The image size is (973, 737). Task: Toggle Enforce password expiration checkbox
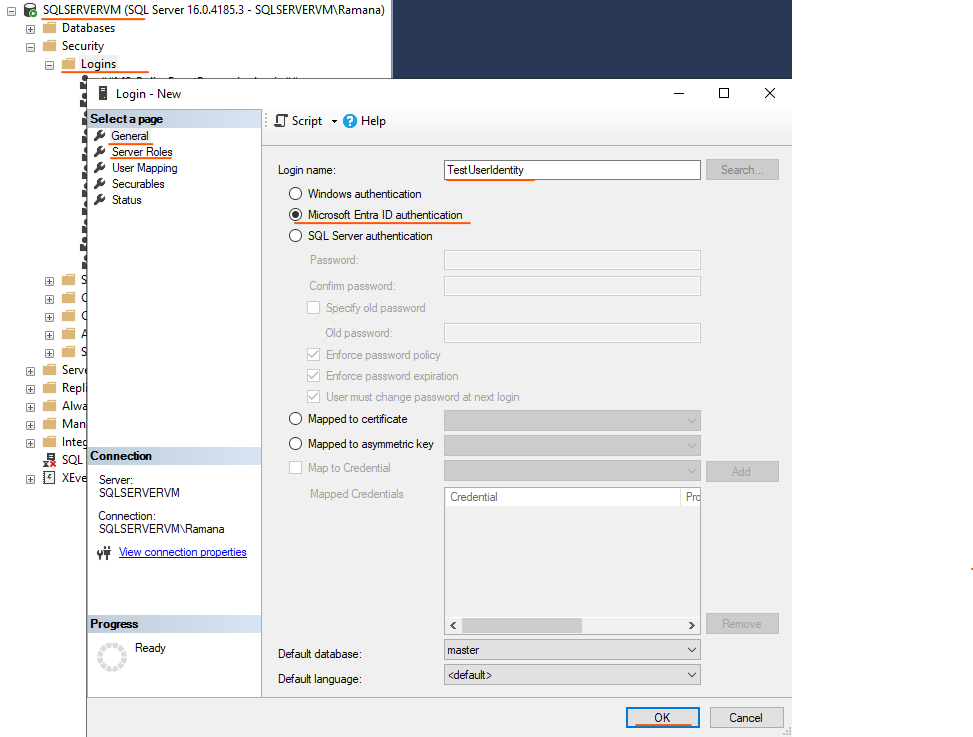314,376
